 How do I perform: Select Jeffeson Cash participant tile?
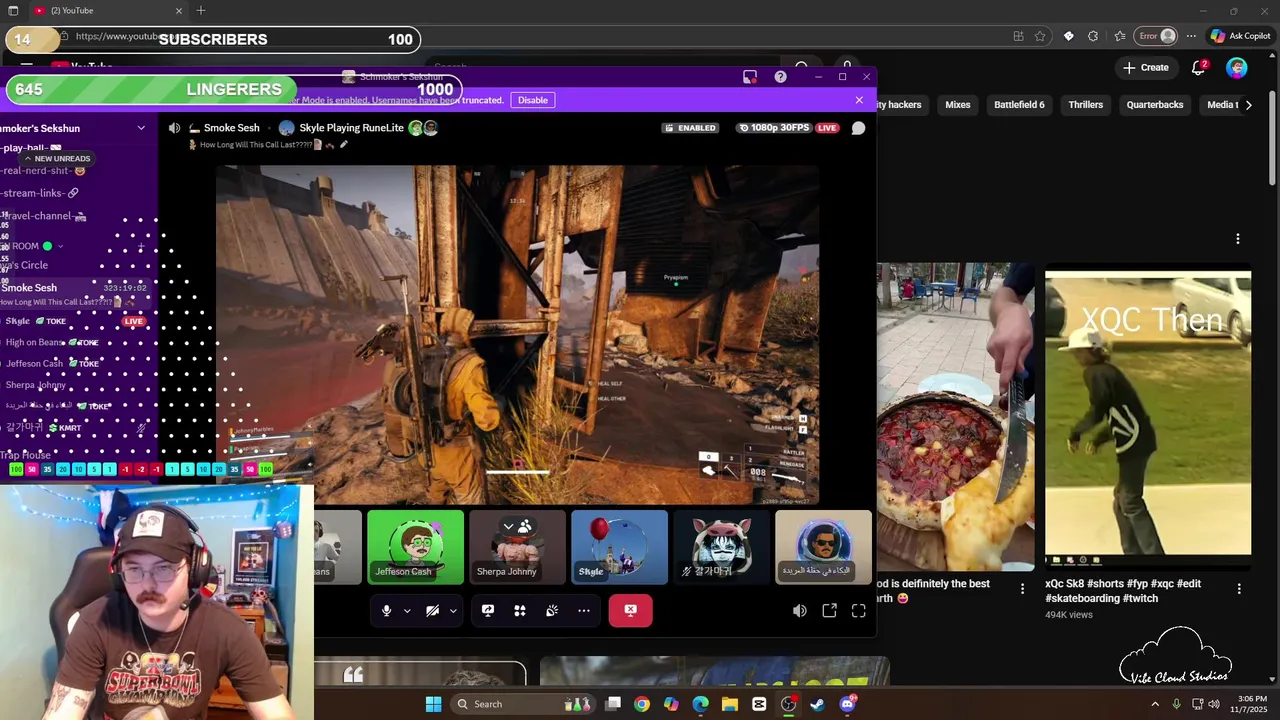coord(415,547)
